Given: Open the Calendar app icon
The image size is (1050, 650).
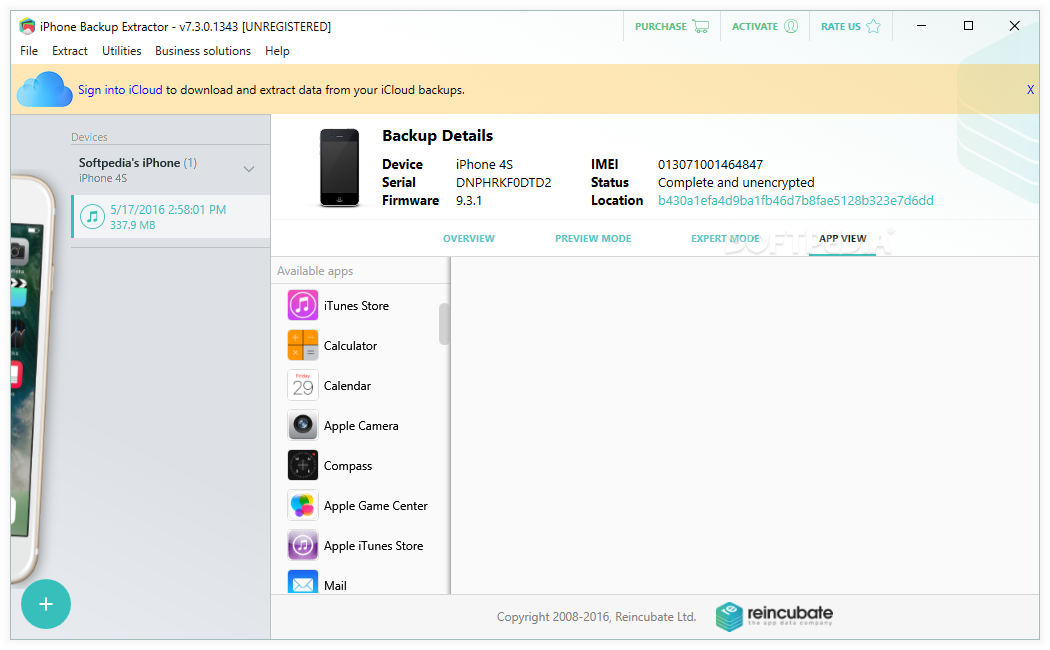Looking at the screenshot, I should [303, 386].
